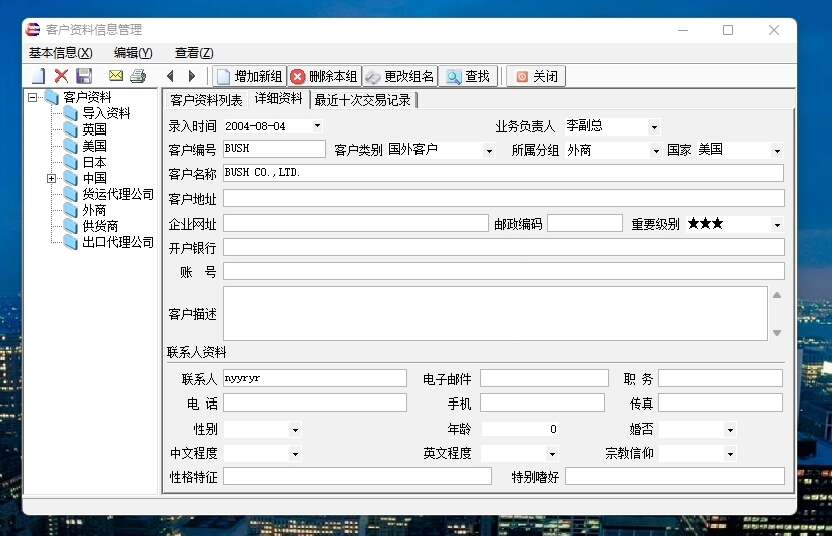
Task: Open 中文程度 dropdown
Action: tap(296, 453)
